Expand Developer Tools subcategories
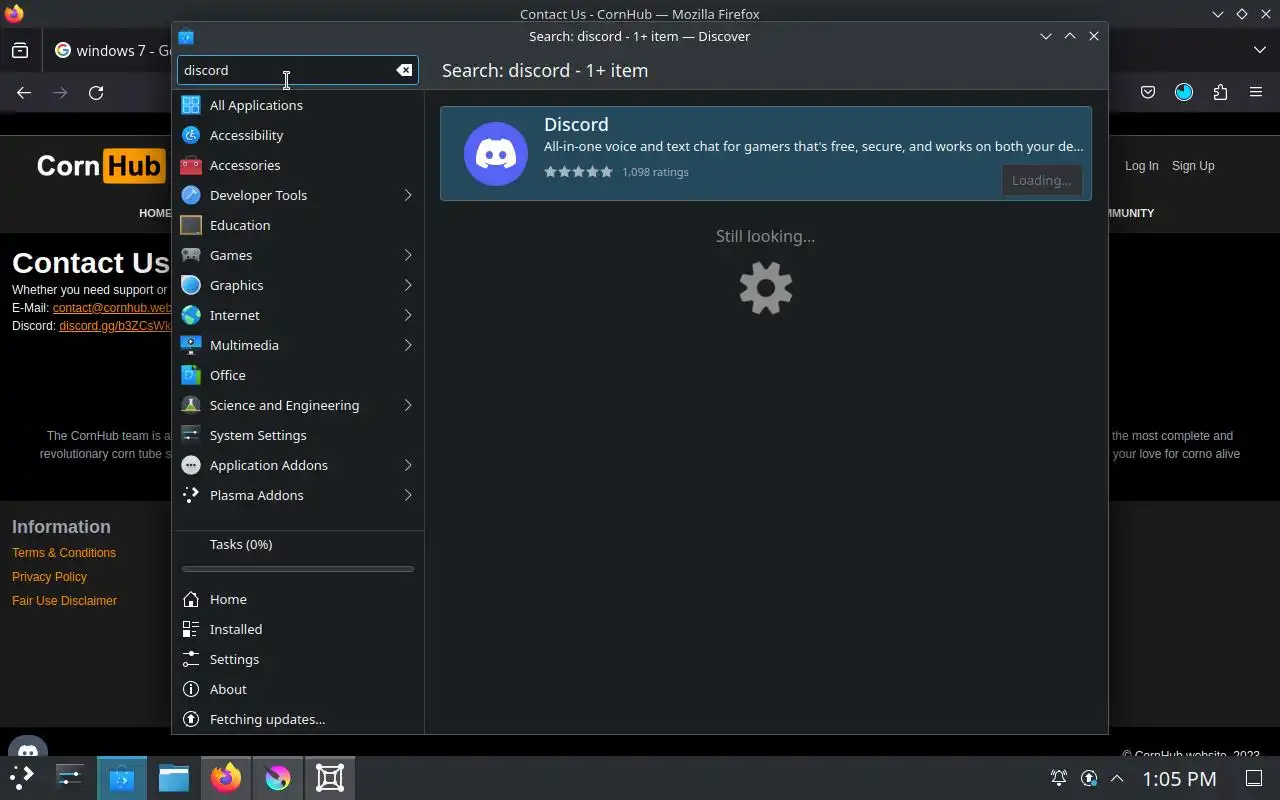 408,195
